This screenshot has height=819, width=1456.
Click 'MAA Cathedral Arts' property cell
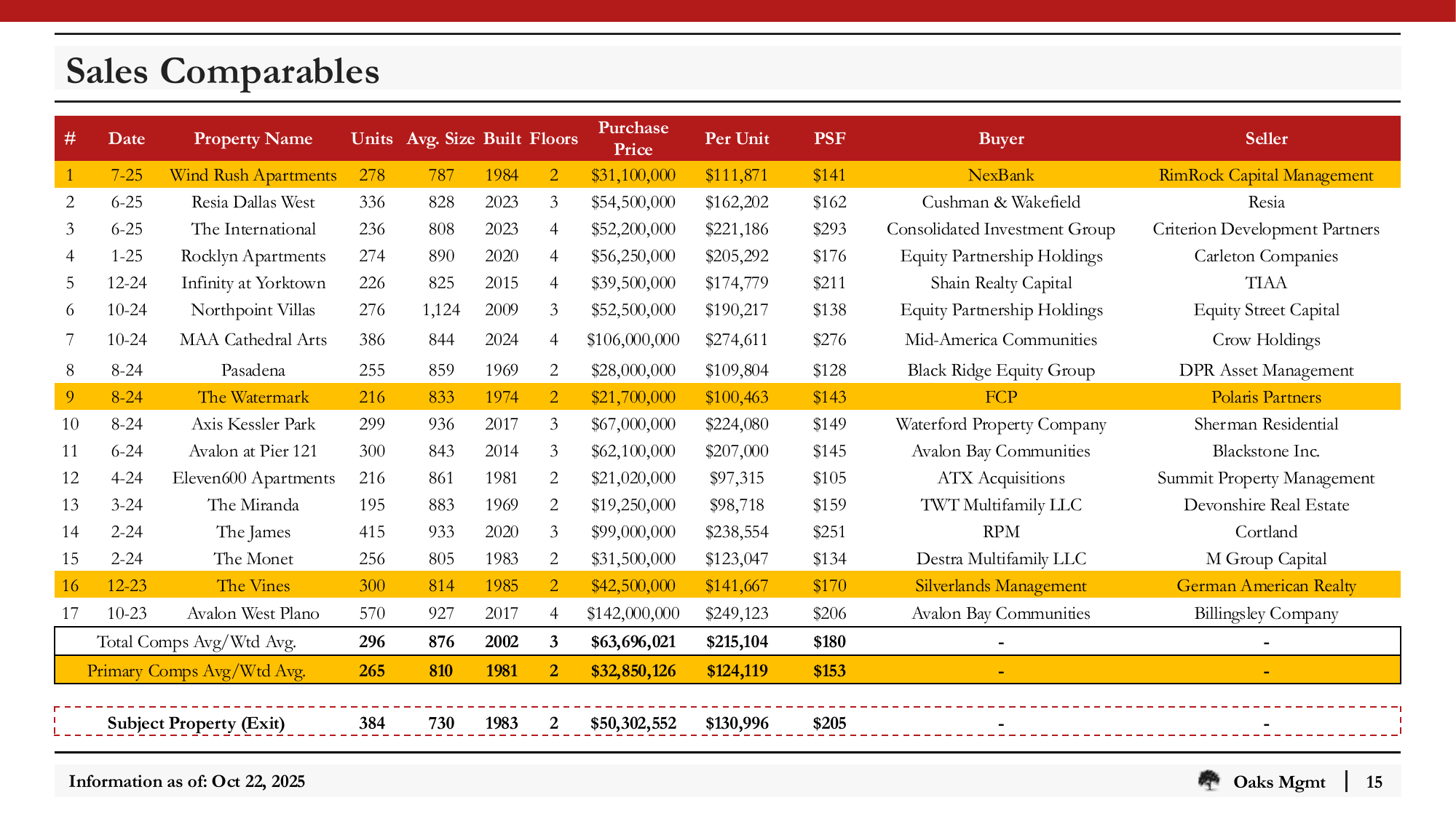(x=253, y=339)
